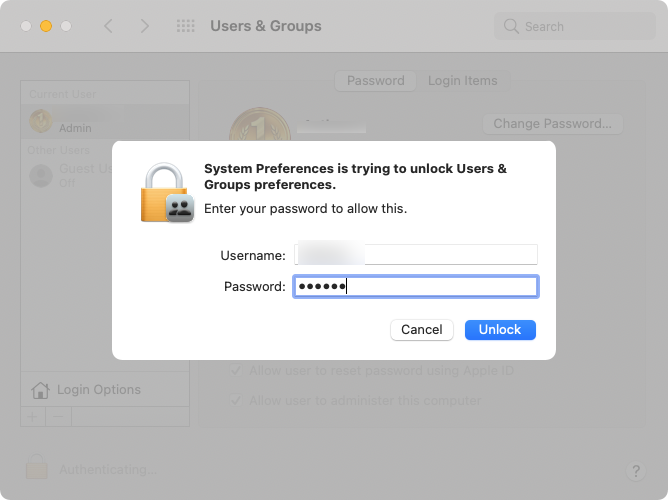
Task: Open Change Password… button
Action: point(553,124)
